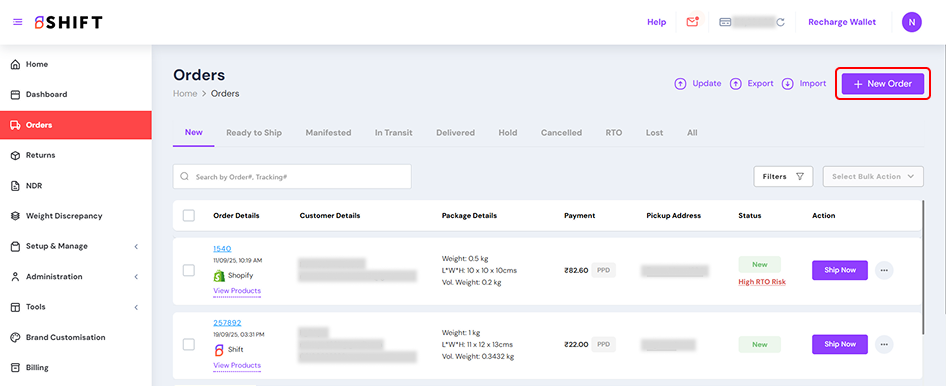This screenshot has width=946, height=386.
Task: Switch to the In Transit tab
Action: click(393, 133)
